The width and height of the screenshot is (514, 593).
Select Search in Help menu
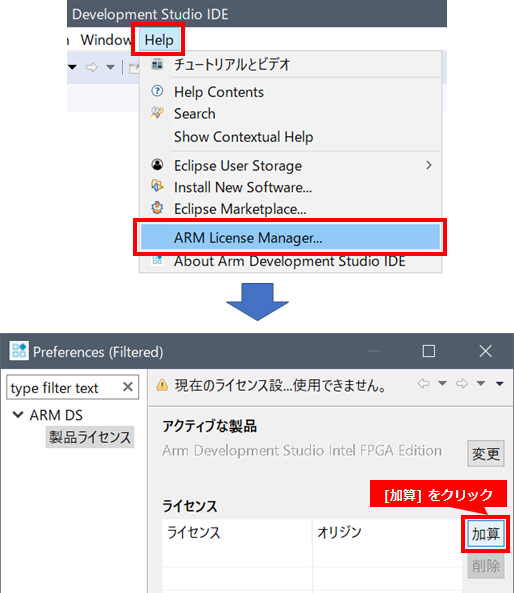pyautogui.click(x=290, y=114)
